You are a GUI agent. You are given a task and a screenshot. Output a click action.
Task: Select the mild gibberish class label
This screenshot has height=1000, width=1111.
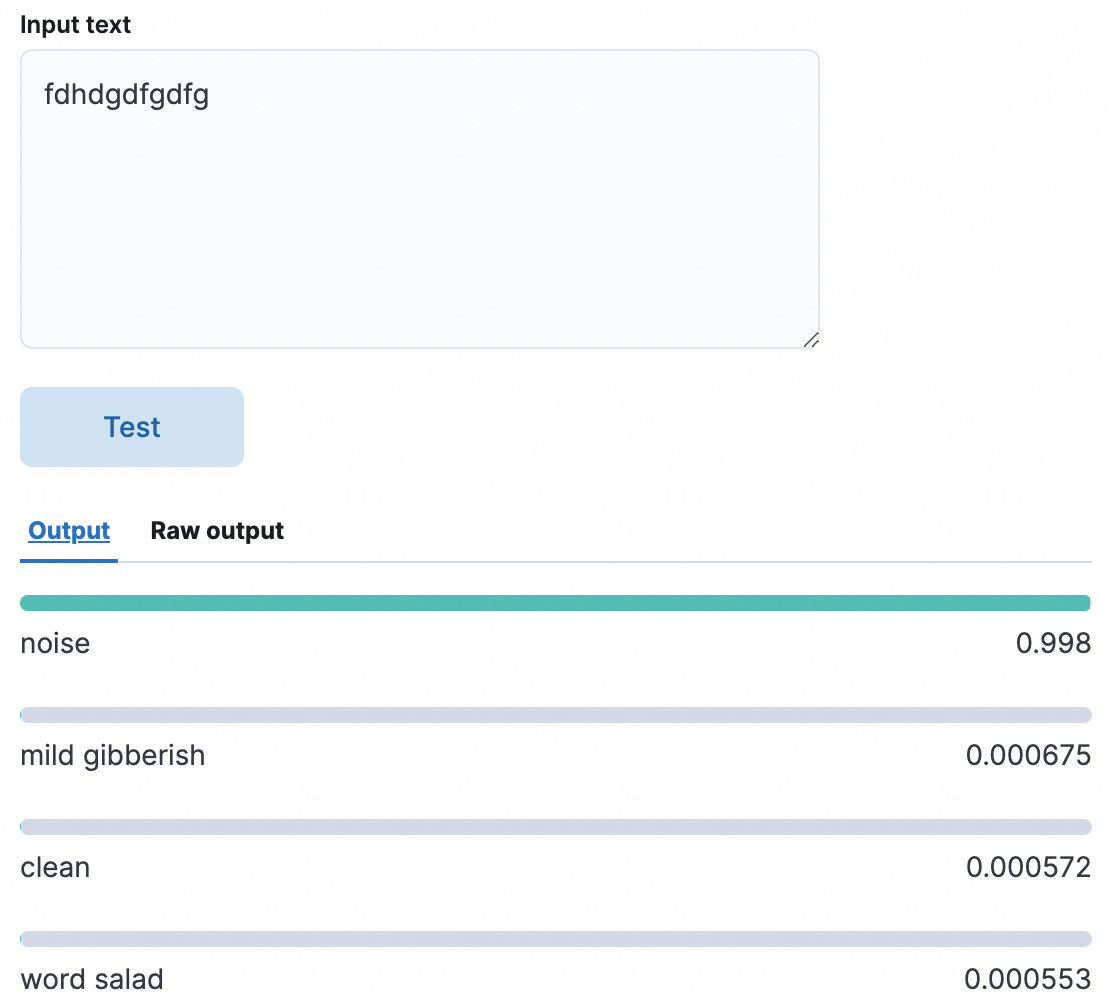pos(112,755)
